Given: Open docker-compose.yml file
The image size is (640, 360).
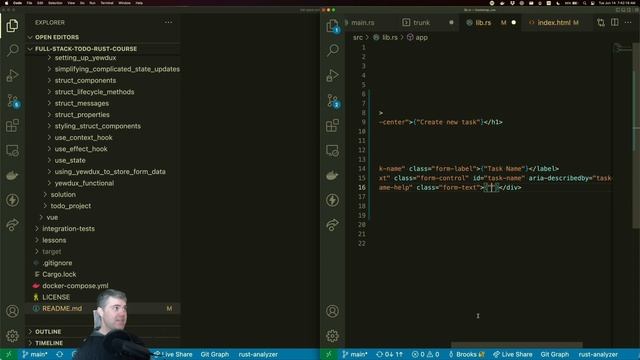Looking at the screenshot, I should point(75,286).
